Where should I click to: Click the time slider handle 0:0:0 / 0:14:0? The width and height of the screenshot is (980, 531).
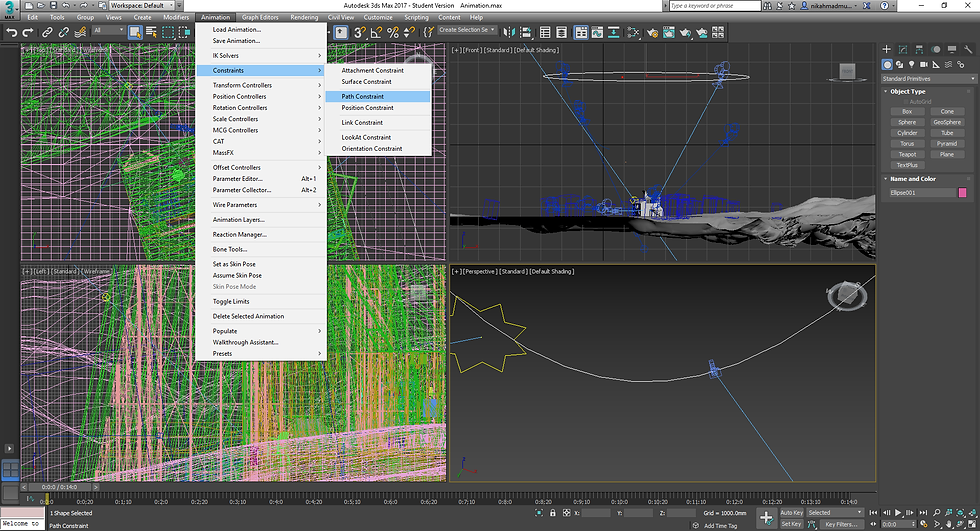59,487
